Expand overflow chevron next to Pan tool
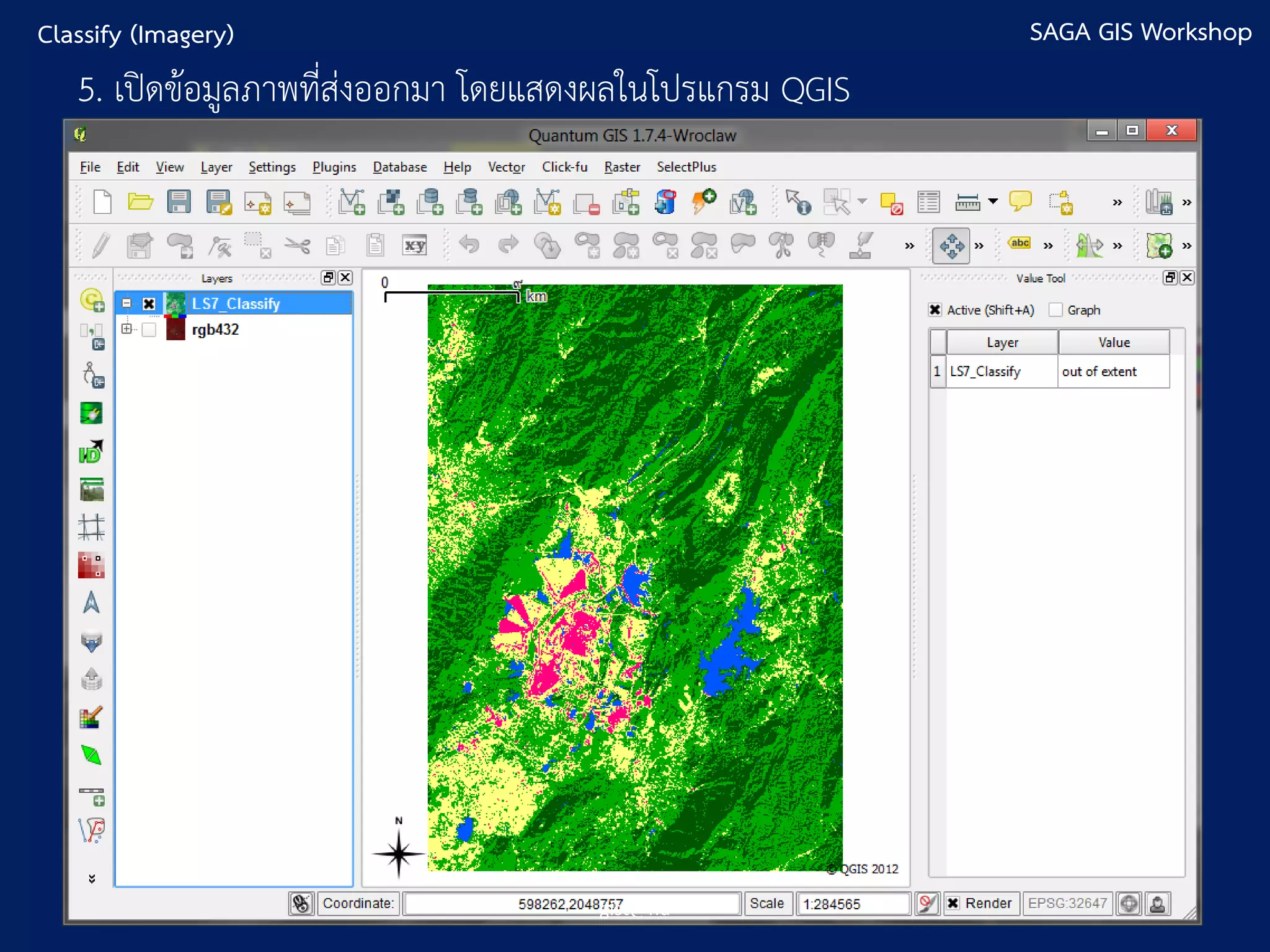Screen dimensions: 1270x952 [x=979, y=246]
